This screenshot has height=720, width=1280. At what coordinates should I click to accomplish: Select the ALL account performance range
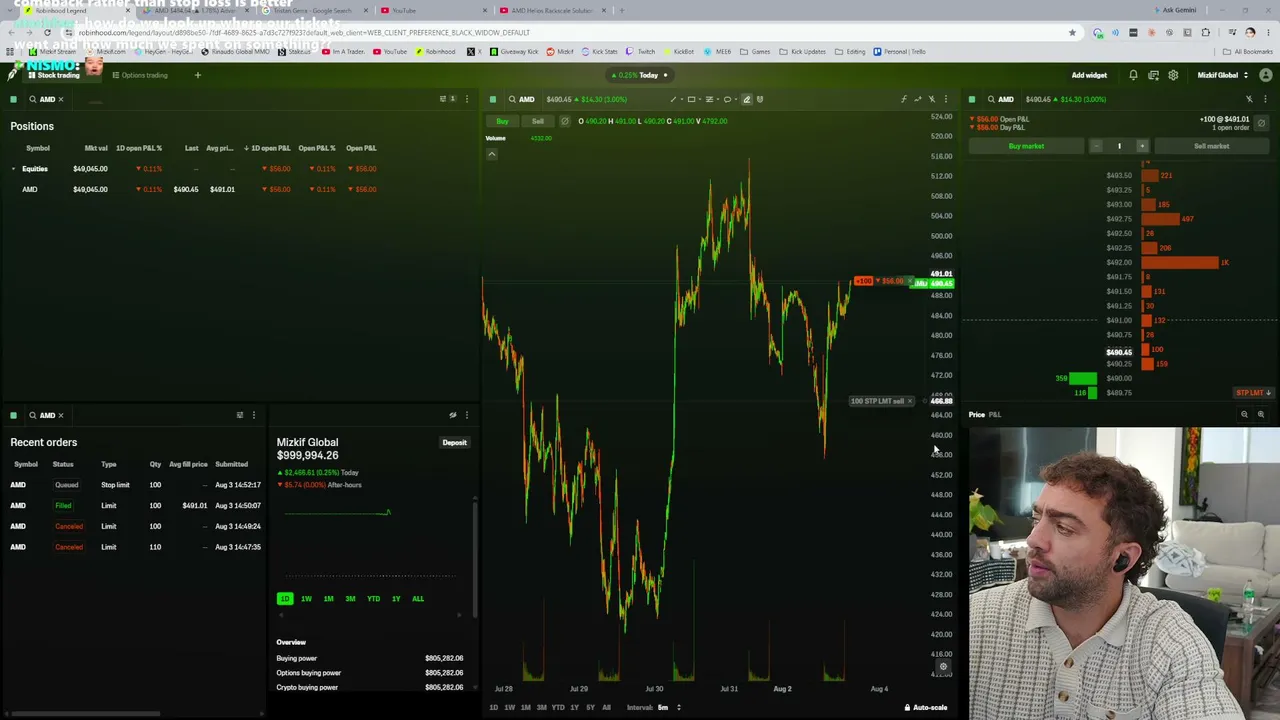tap(418, 598)
